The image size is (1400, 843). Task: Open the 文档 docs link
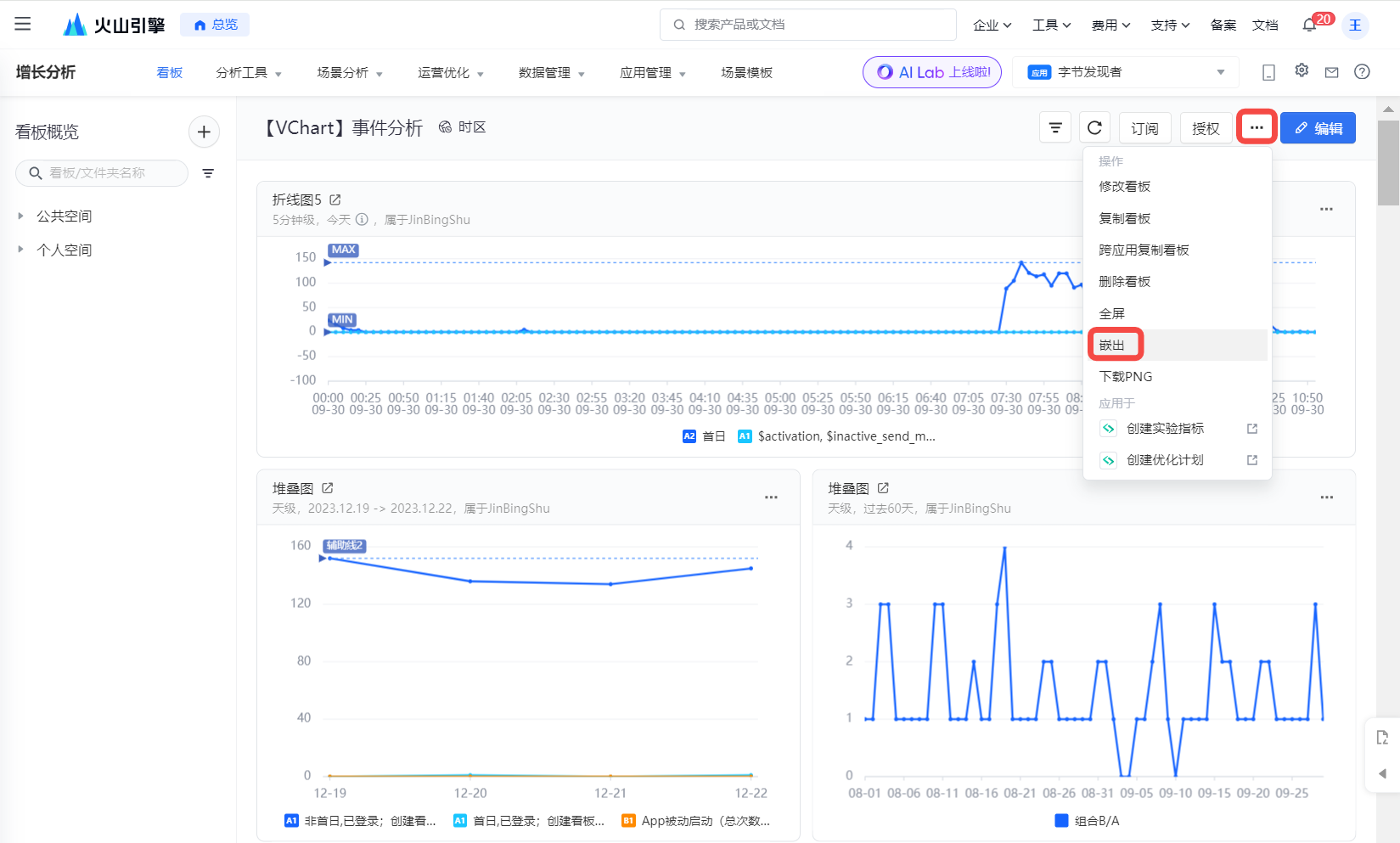pos(1265,25)
